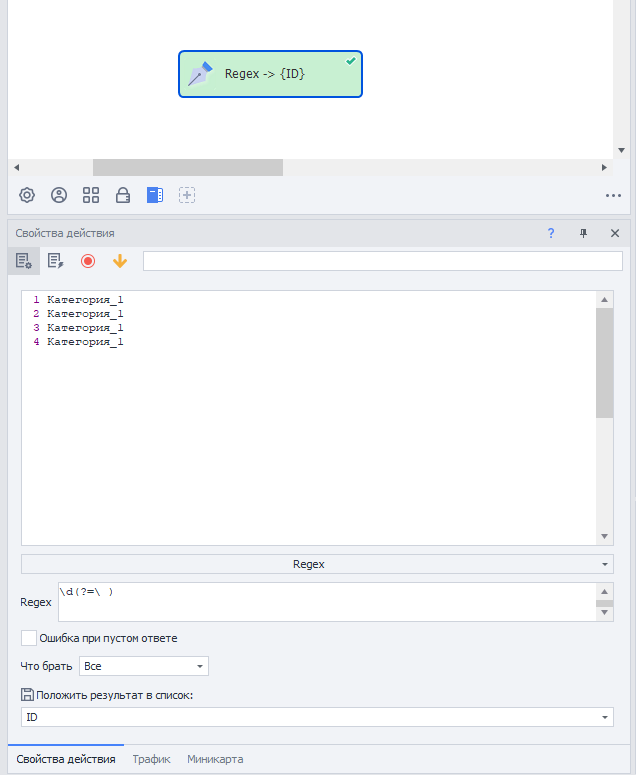Switch to Свойства действия tab
The height and width of the screenshot is (775, 636).
coord(66,759)
